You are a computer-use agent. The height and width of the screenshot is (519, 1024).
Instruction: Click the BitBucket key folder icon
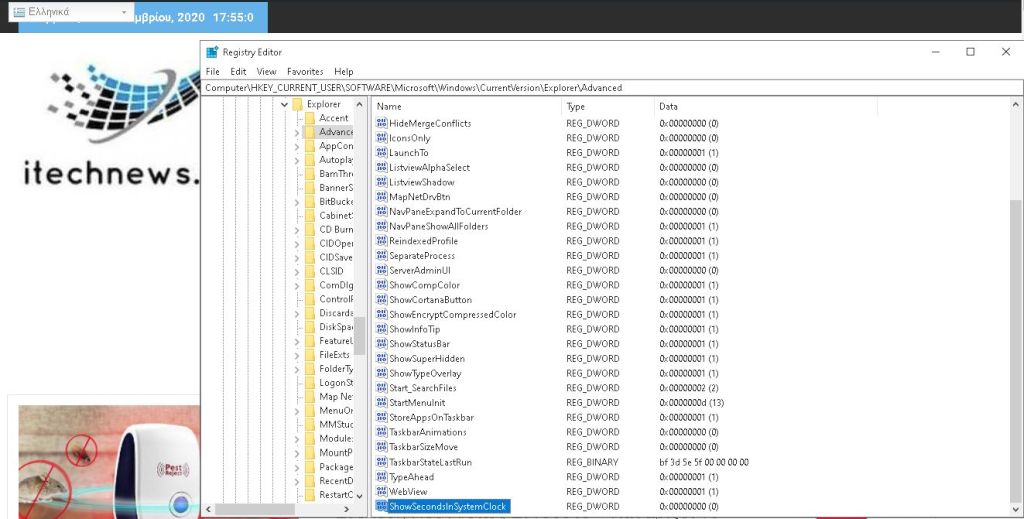310,202
